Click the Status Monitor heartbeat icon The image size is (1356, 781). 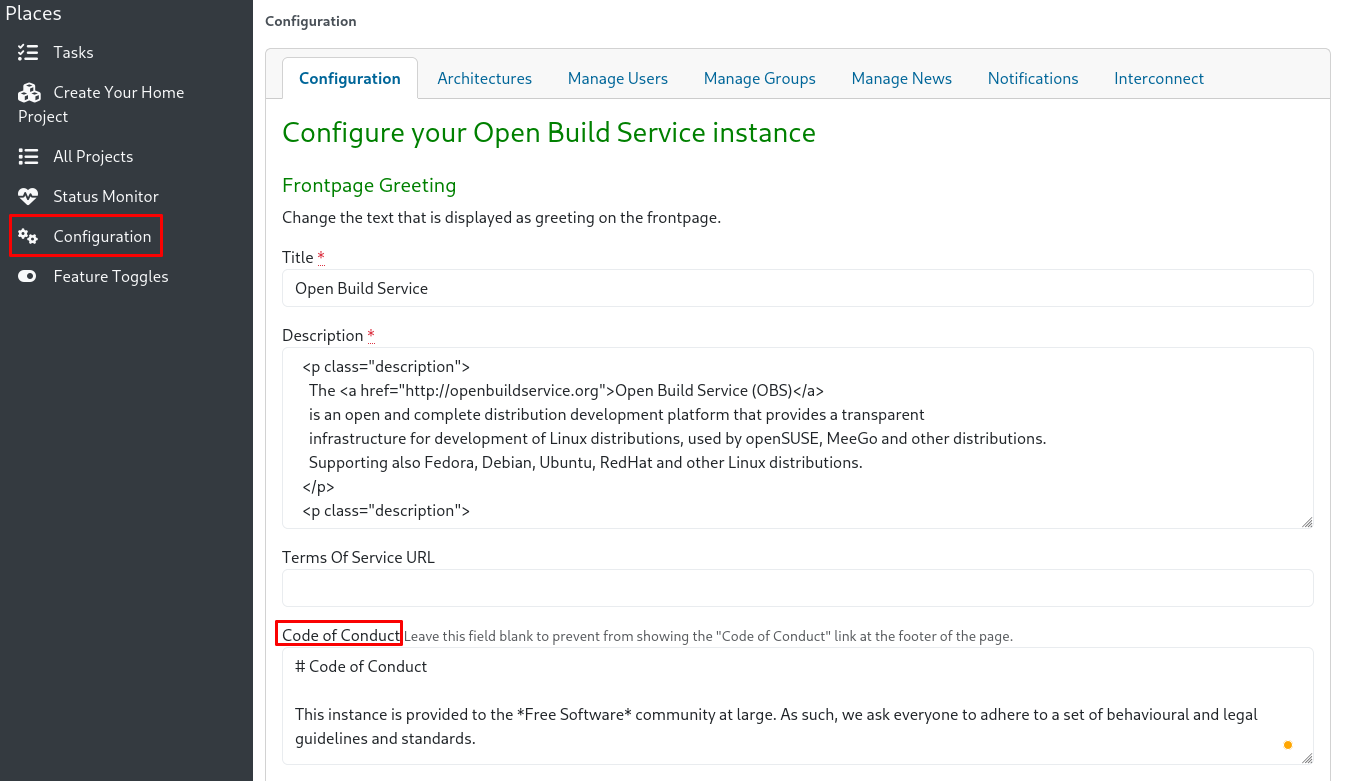[x=28, y=197]
